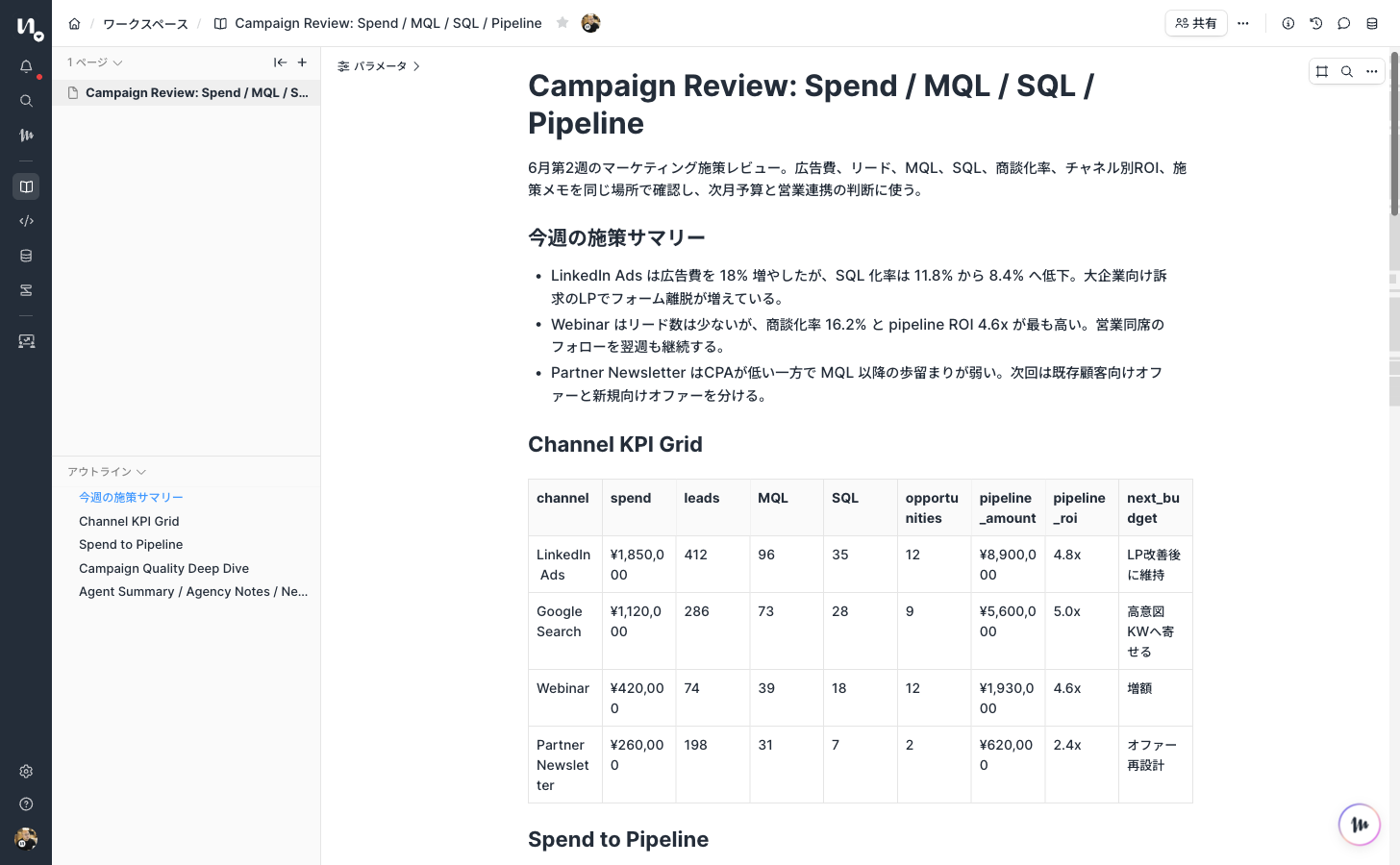Star the document as favorite
The width and height of the screenshot is (1400, 865).
coord(562,23)
